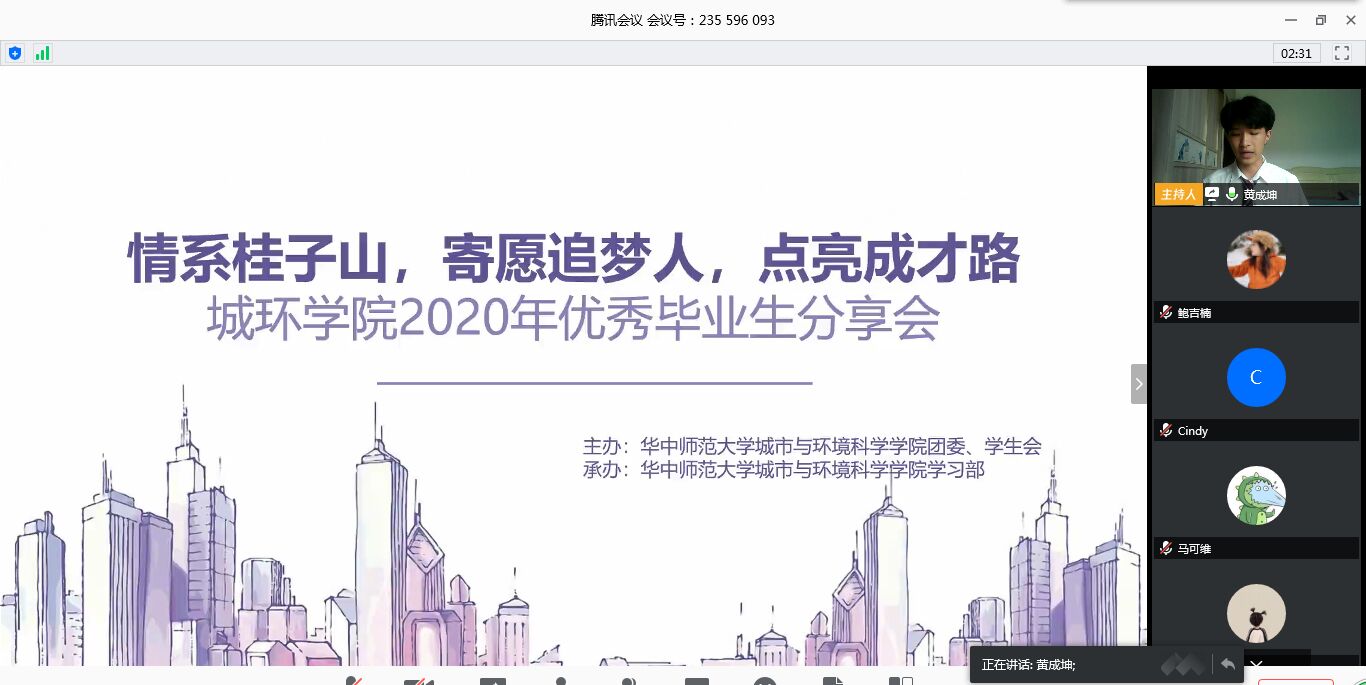
Task: Click the screen-share icon beside 黄成坤
Action: (1212, 194)
